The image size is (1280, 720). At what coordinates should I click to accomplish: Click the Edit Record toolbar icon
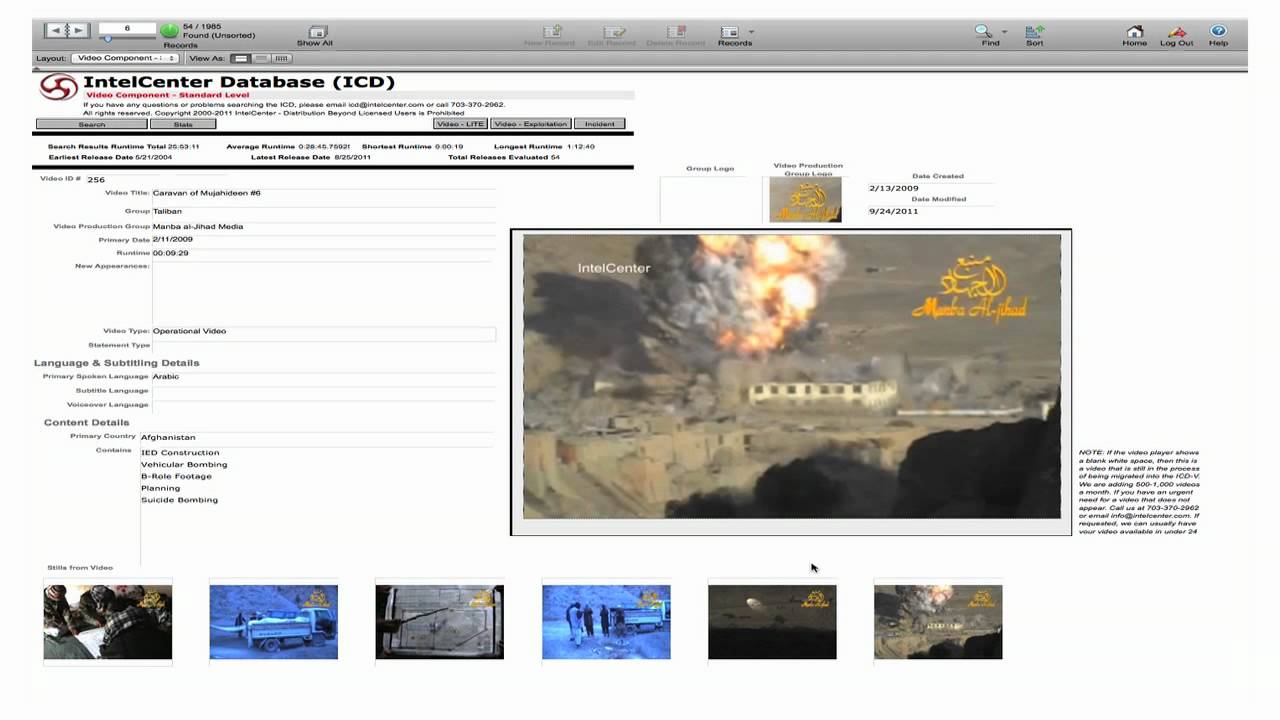pos(614,32)
